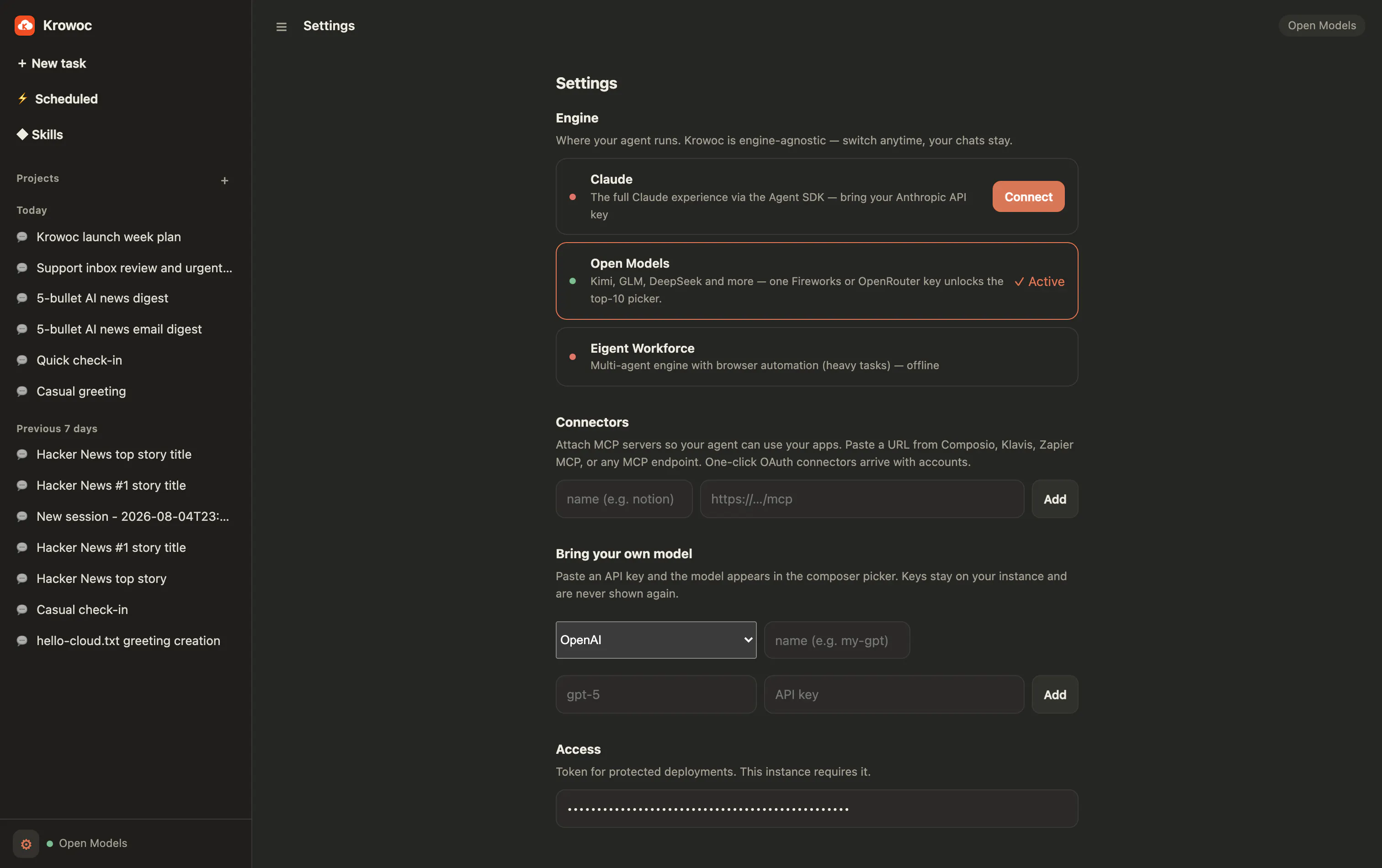
Task: Open New session 2026-08-04 chat
Action: [x=133, y=516]
